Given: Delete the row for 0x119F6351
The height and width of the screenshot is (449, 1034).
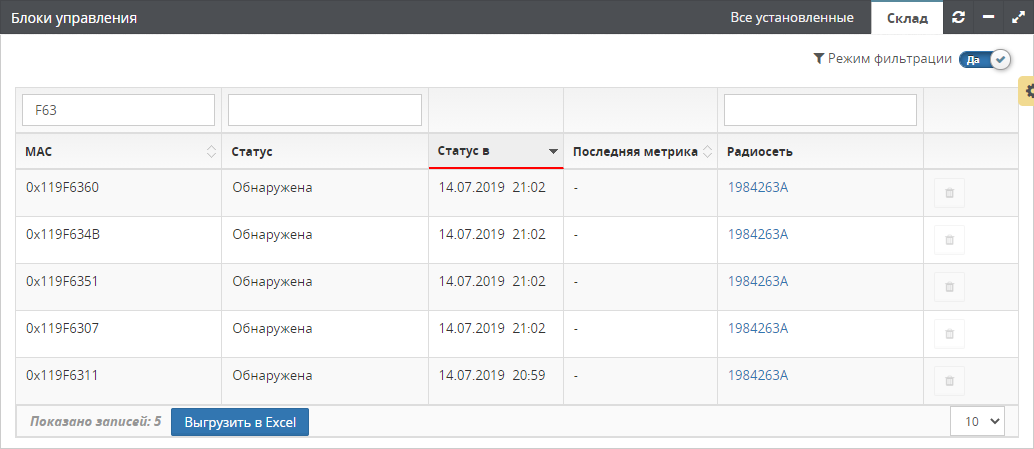Looking at the screenshot, I should click(x=949, y=287).
